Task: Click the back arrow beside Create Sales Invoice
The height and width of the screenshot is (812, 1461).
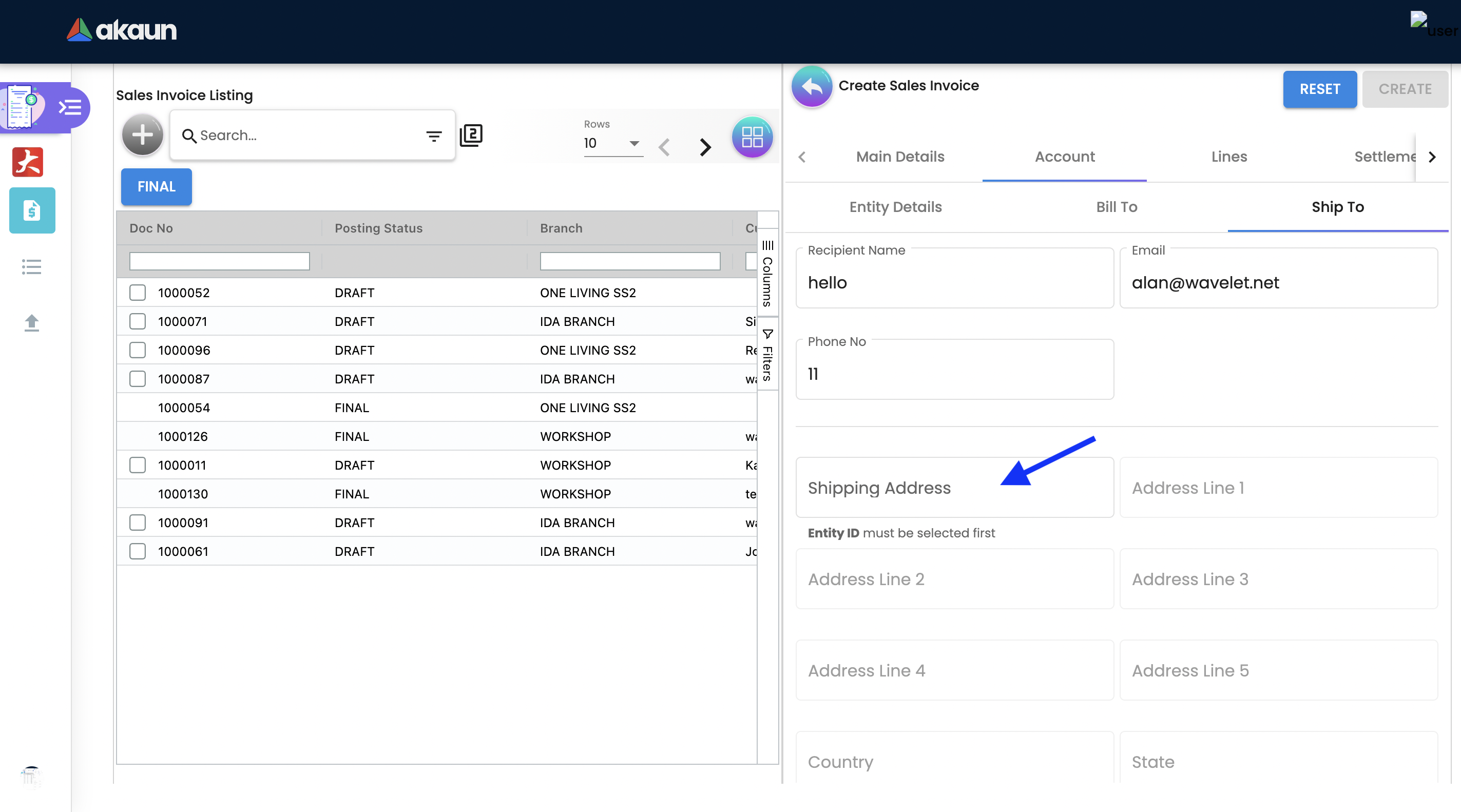Action: 812,86
